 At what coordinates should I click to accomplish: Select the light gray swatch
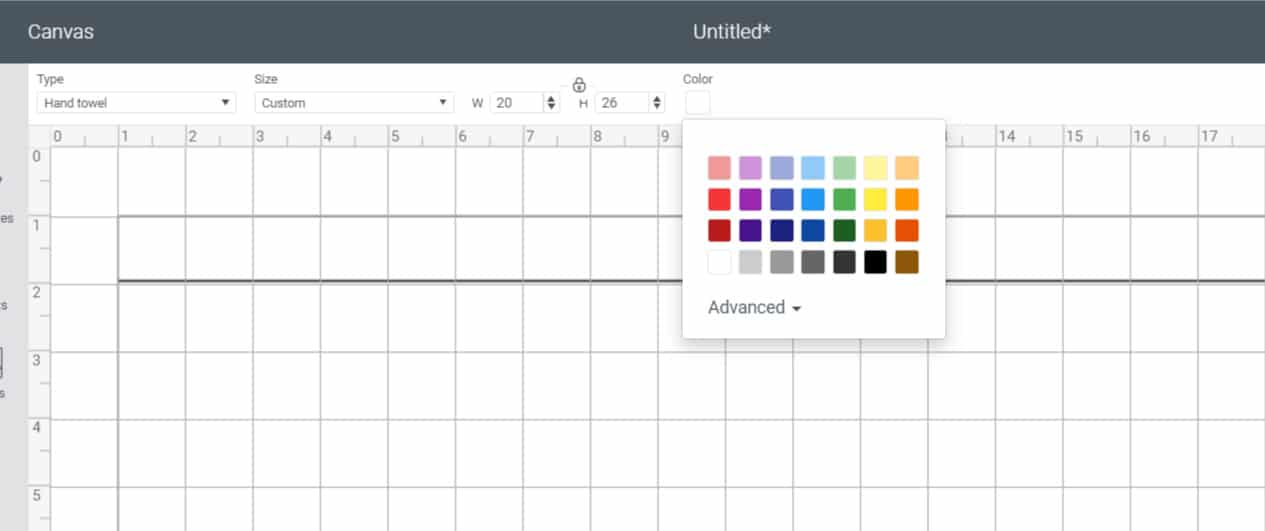(x=751, y=262)
